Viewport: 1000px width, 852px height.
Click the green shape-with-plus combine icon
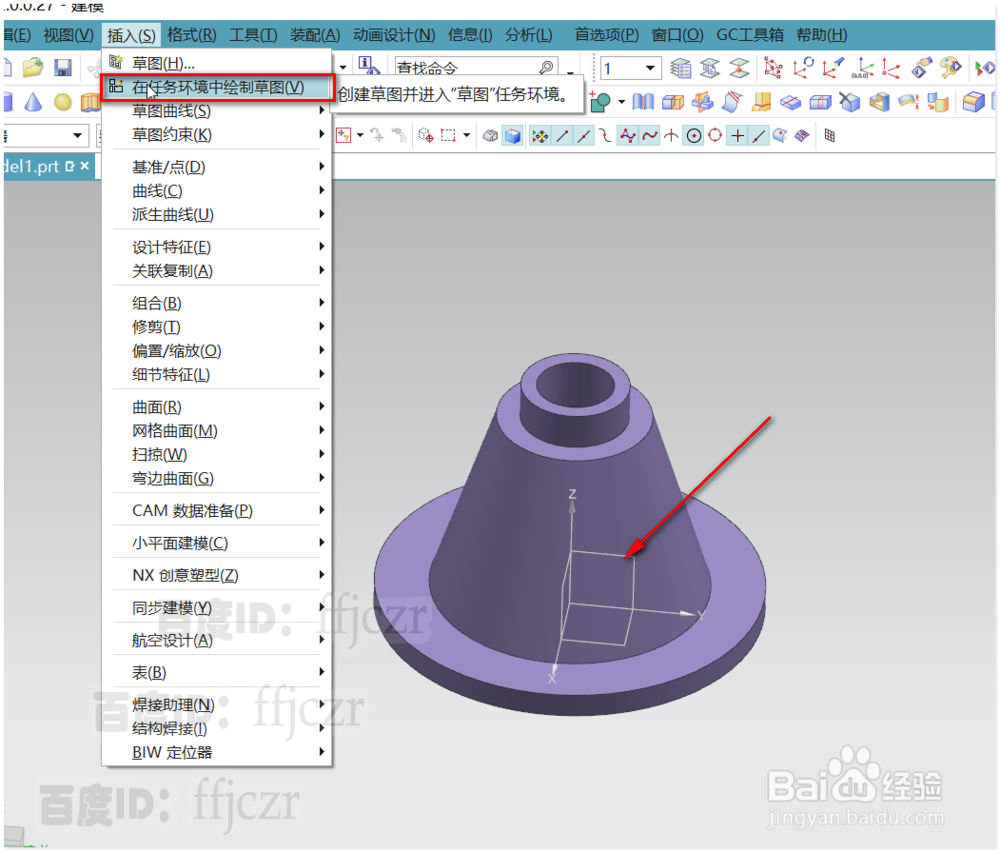[599, 102]
